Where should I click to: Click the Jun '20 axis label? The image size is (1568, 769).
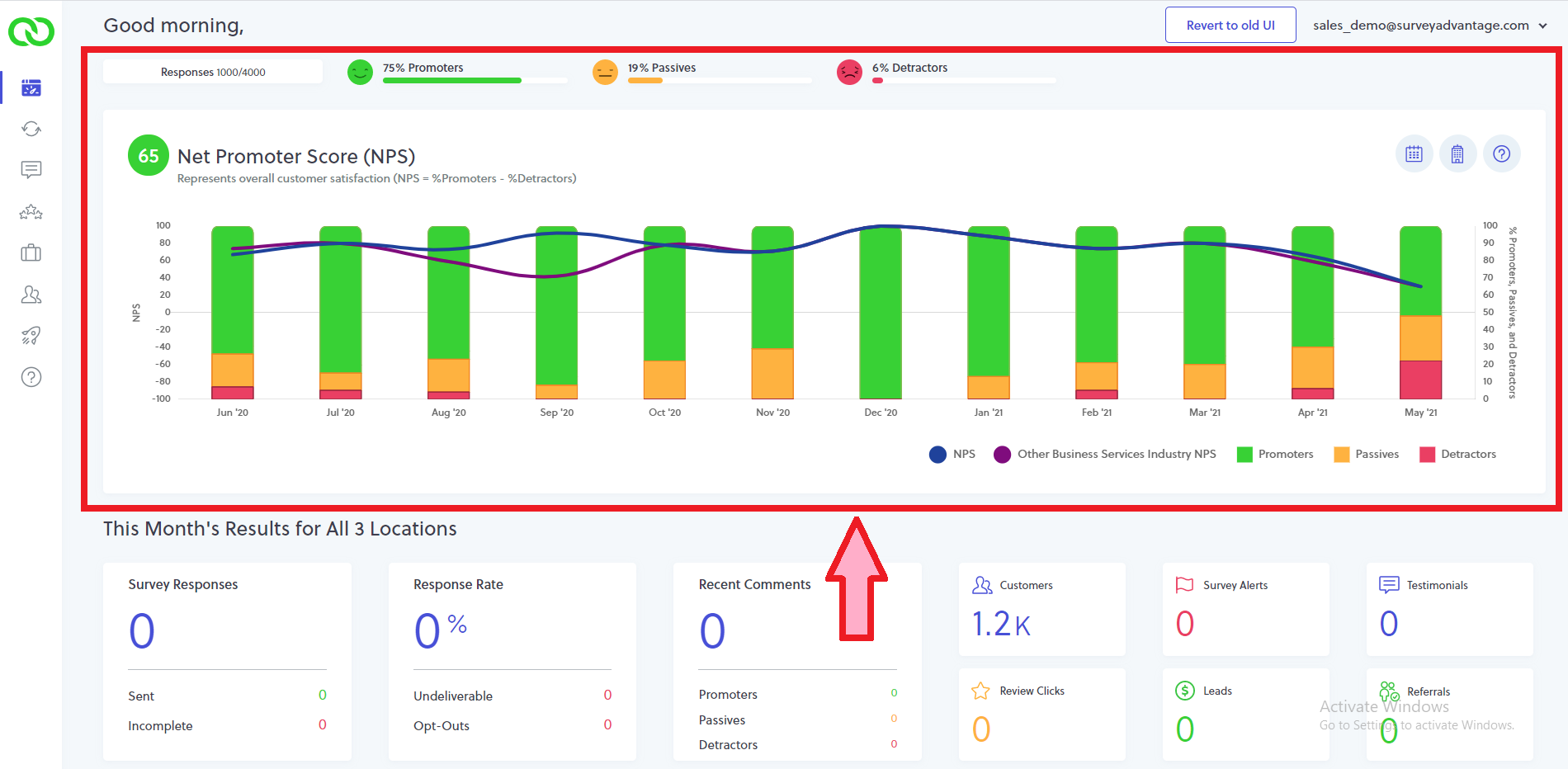pyautogui.click(x=233, y=413)
